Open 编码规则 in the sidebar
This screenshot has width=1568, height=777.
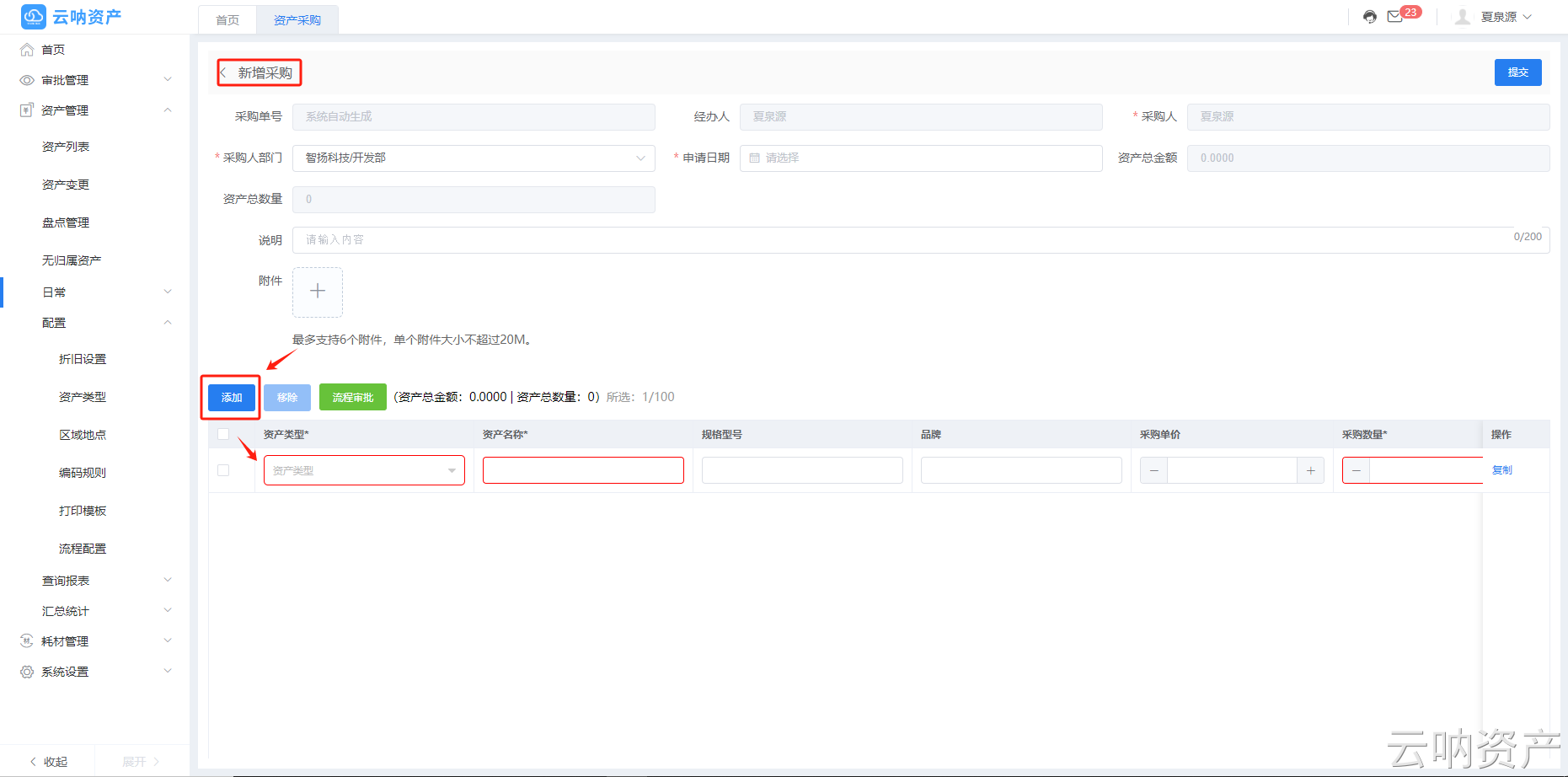[83, 473]
